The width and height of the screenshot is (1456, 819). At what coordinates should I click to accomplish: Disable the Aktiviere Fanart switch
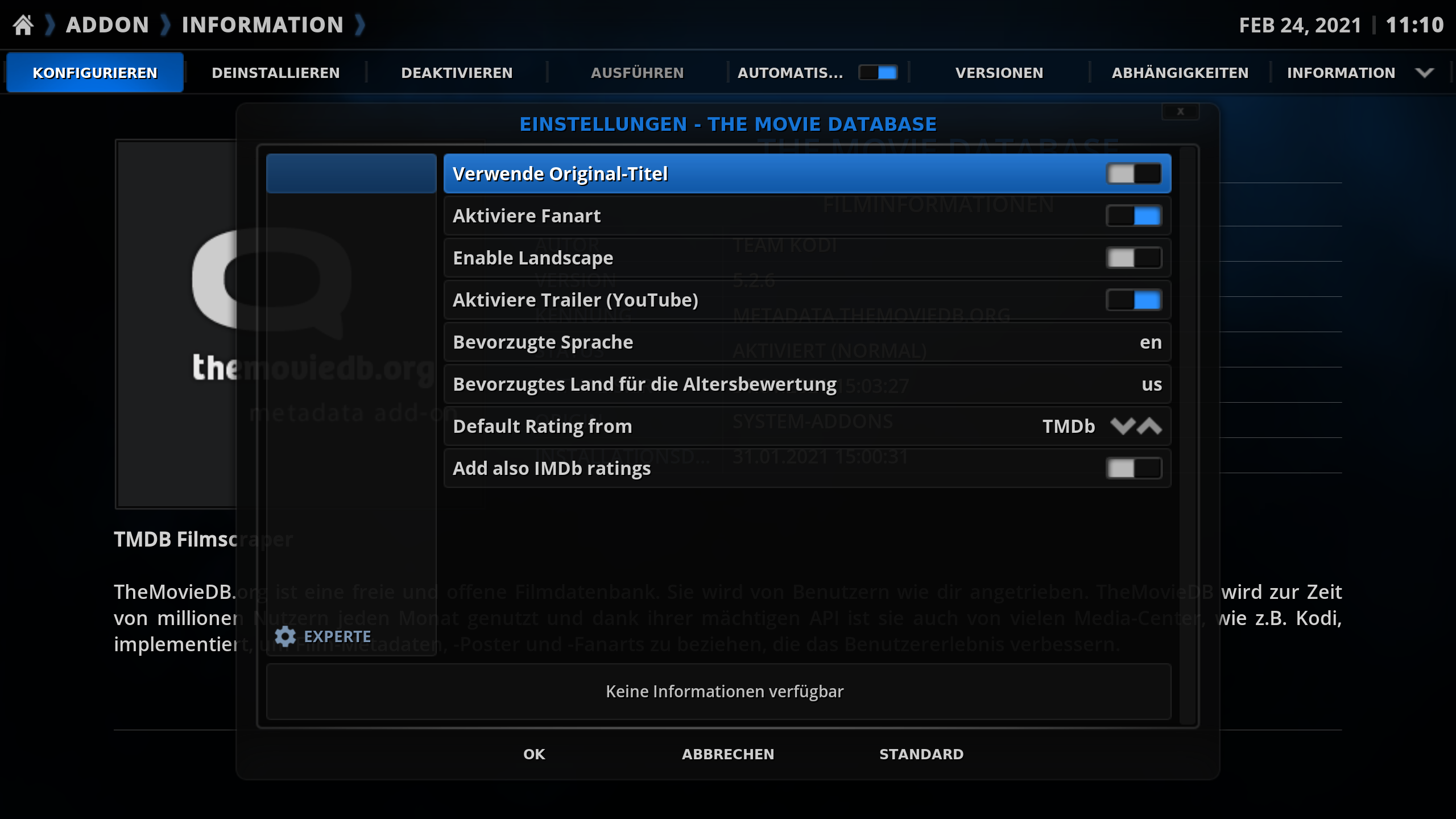click(1134, 216)
